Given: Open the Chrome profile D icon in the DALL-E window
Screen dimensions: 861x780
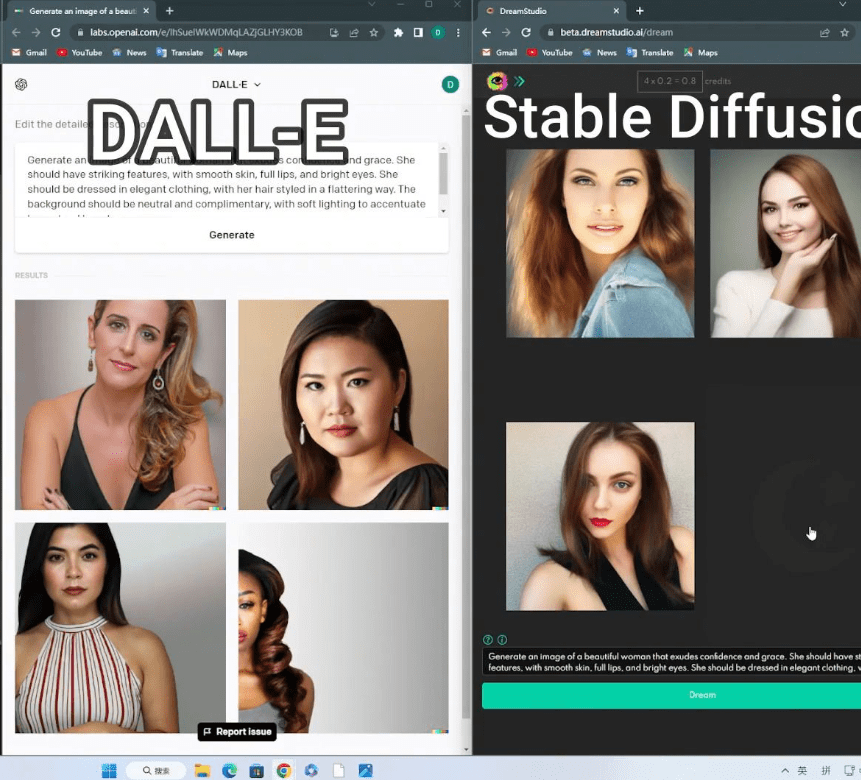Looking at the screenshot, I should click(x=438, y=32).
